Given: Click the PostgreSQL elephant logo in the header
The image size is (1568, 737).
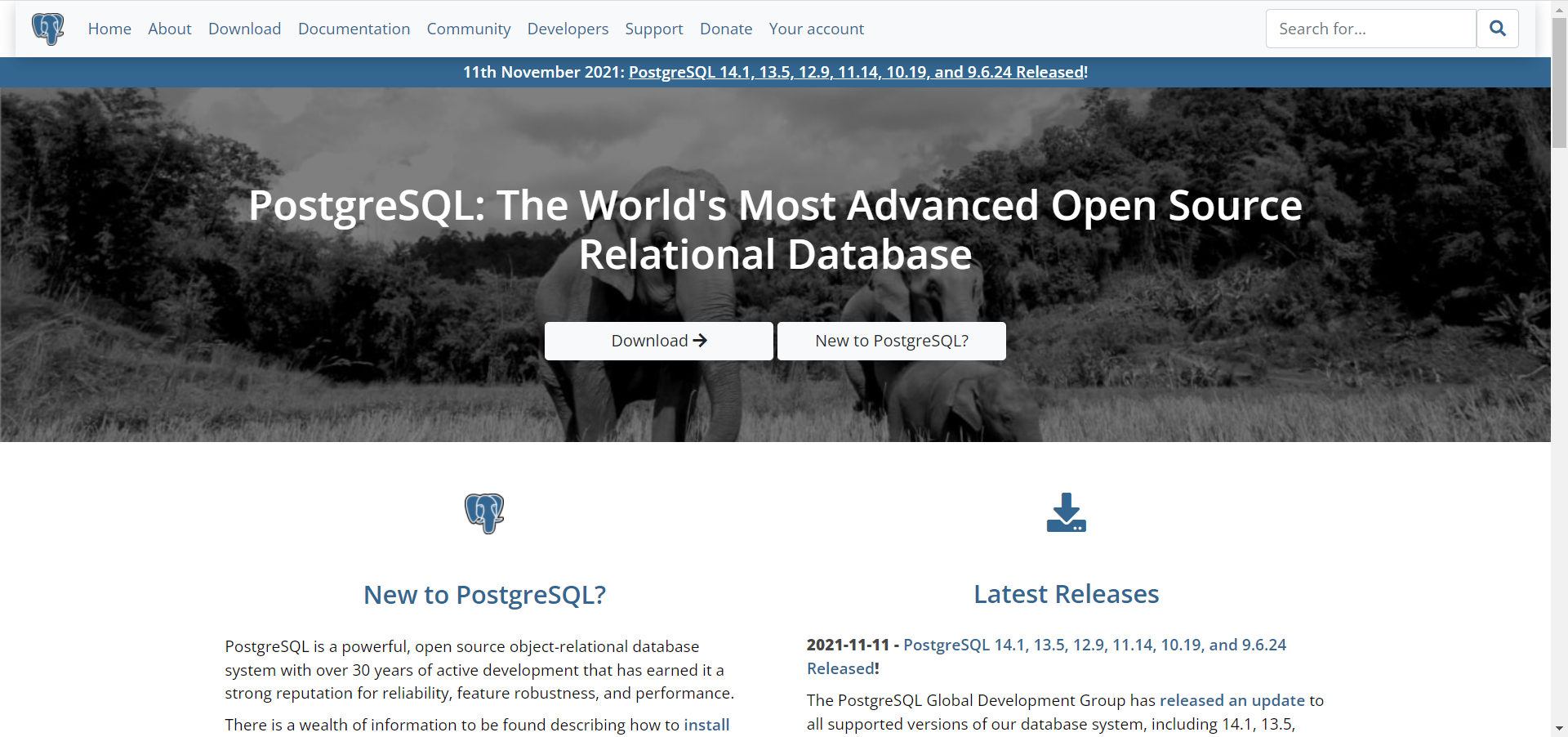Looking at the screenshot, I should pos(48,29).
